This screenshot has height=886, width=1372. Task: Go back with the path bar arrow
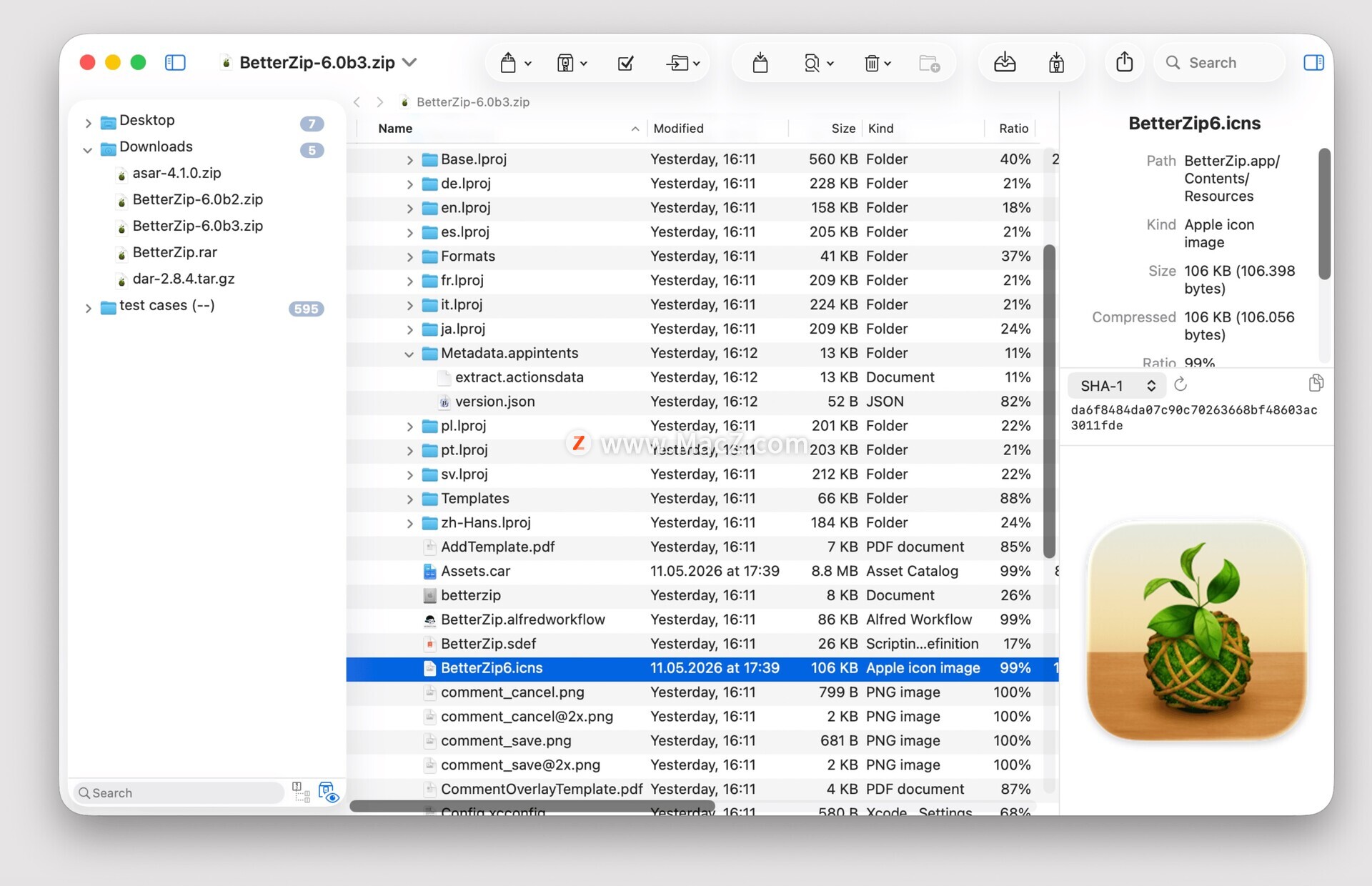[x=357, y=102]
